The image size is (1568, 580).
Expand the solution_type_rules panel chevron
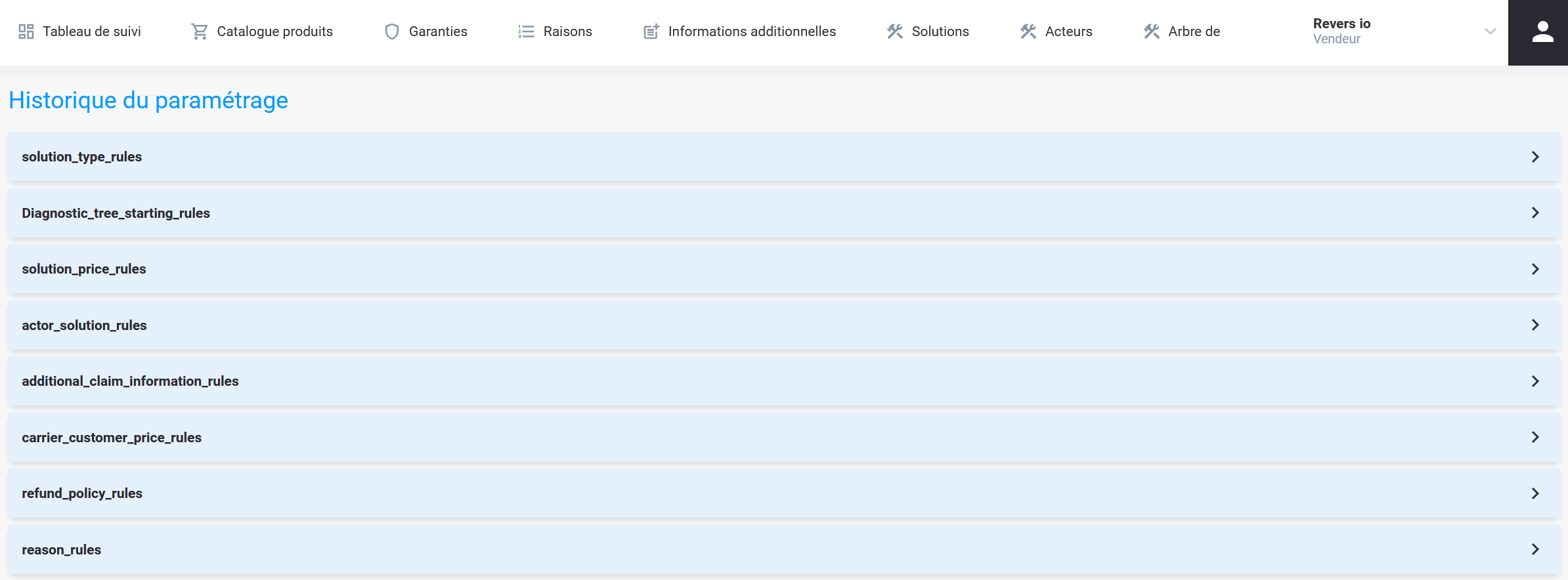click(x=1535, y=157)
